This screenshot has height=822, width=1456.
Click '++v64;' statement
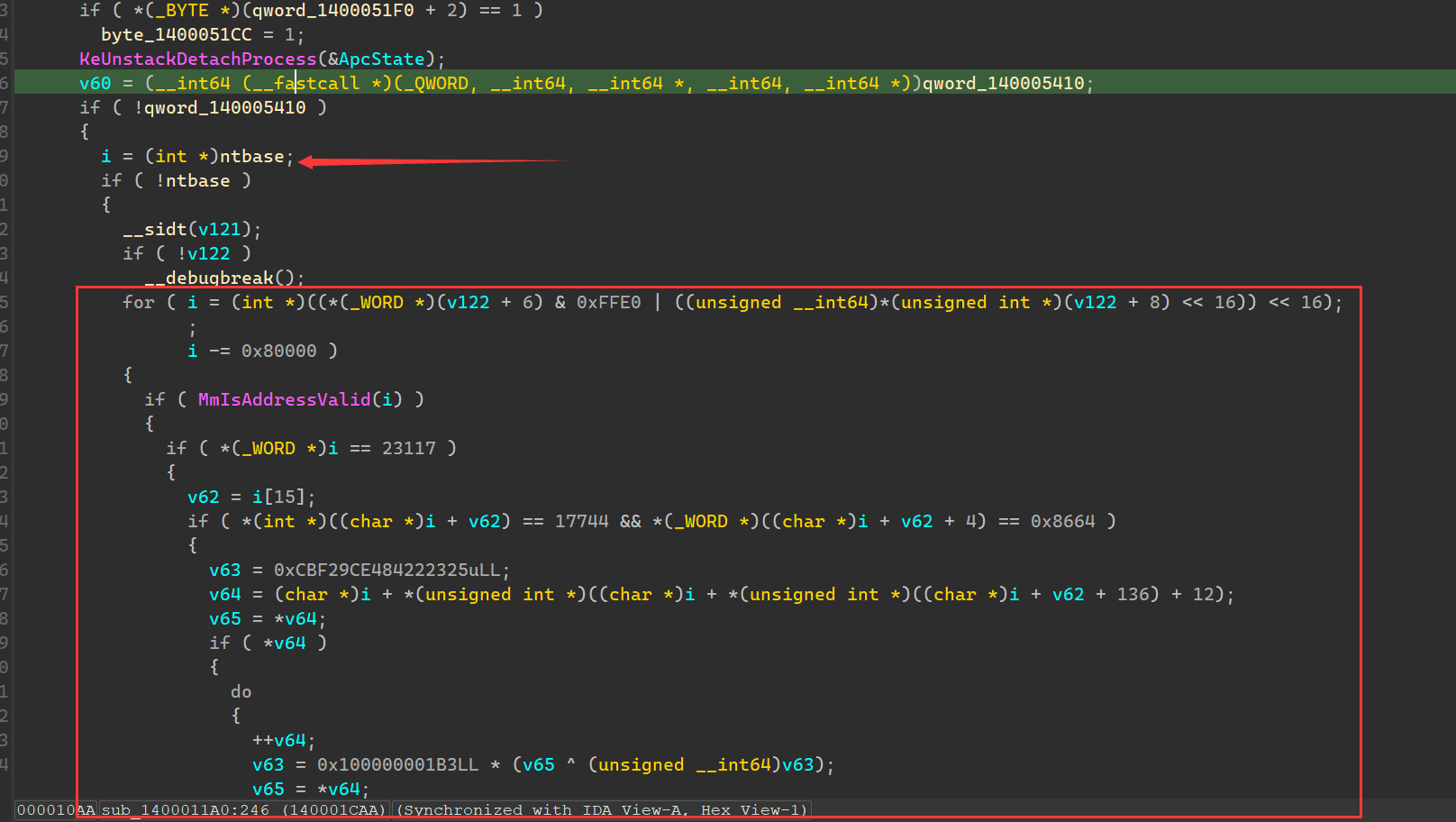[x=284, y=740]
